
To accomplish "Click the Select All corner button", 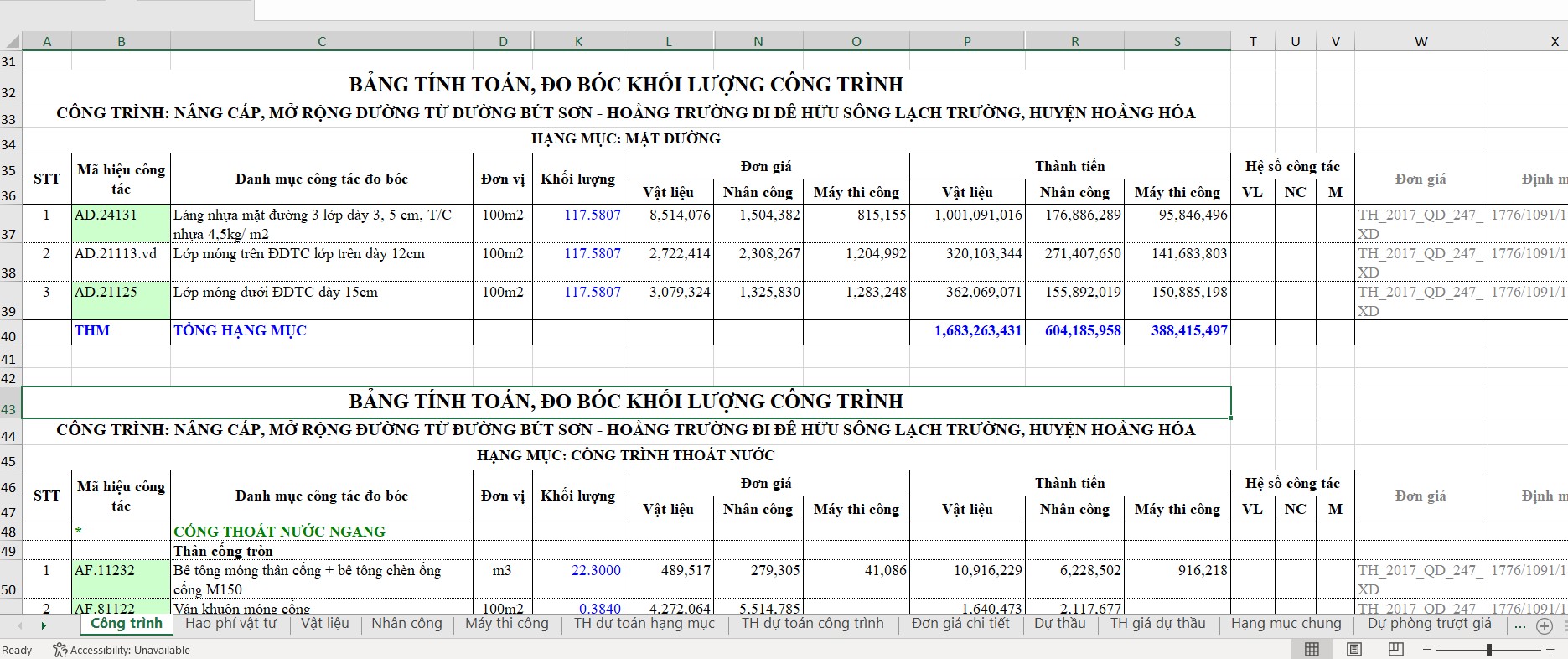I will tap(10, 41).
